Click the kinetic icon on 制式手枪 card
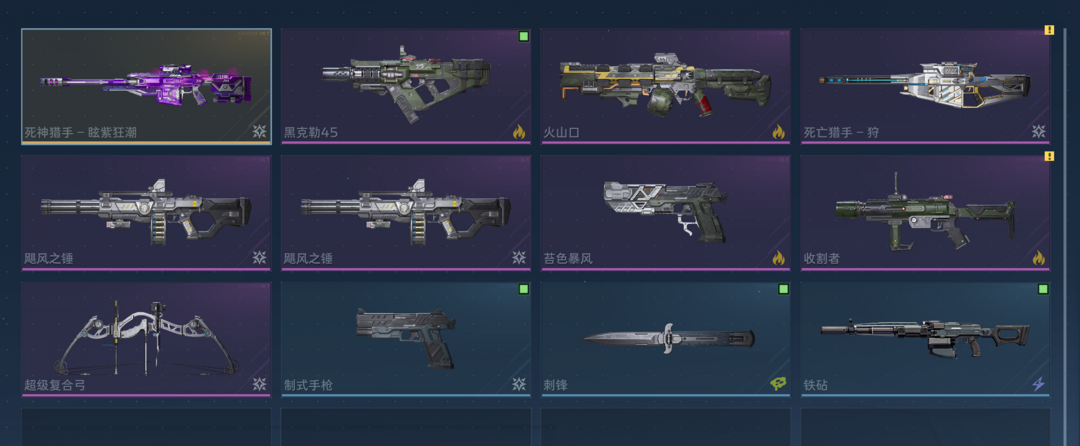The image size is (1080, 446). tap(519, 384)
